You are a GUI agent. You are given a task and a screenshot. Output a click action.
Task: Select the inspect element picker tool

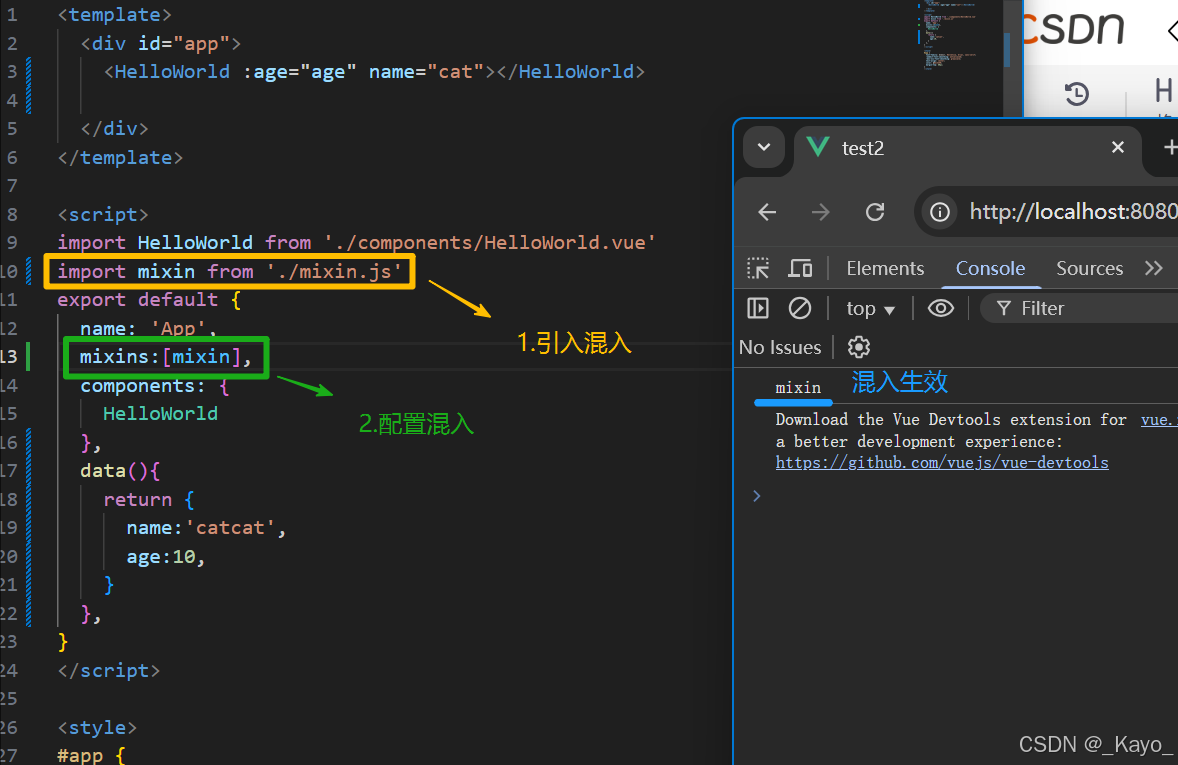(x=757, y=268)
